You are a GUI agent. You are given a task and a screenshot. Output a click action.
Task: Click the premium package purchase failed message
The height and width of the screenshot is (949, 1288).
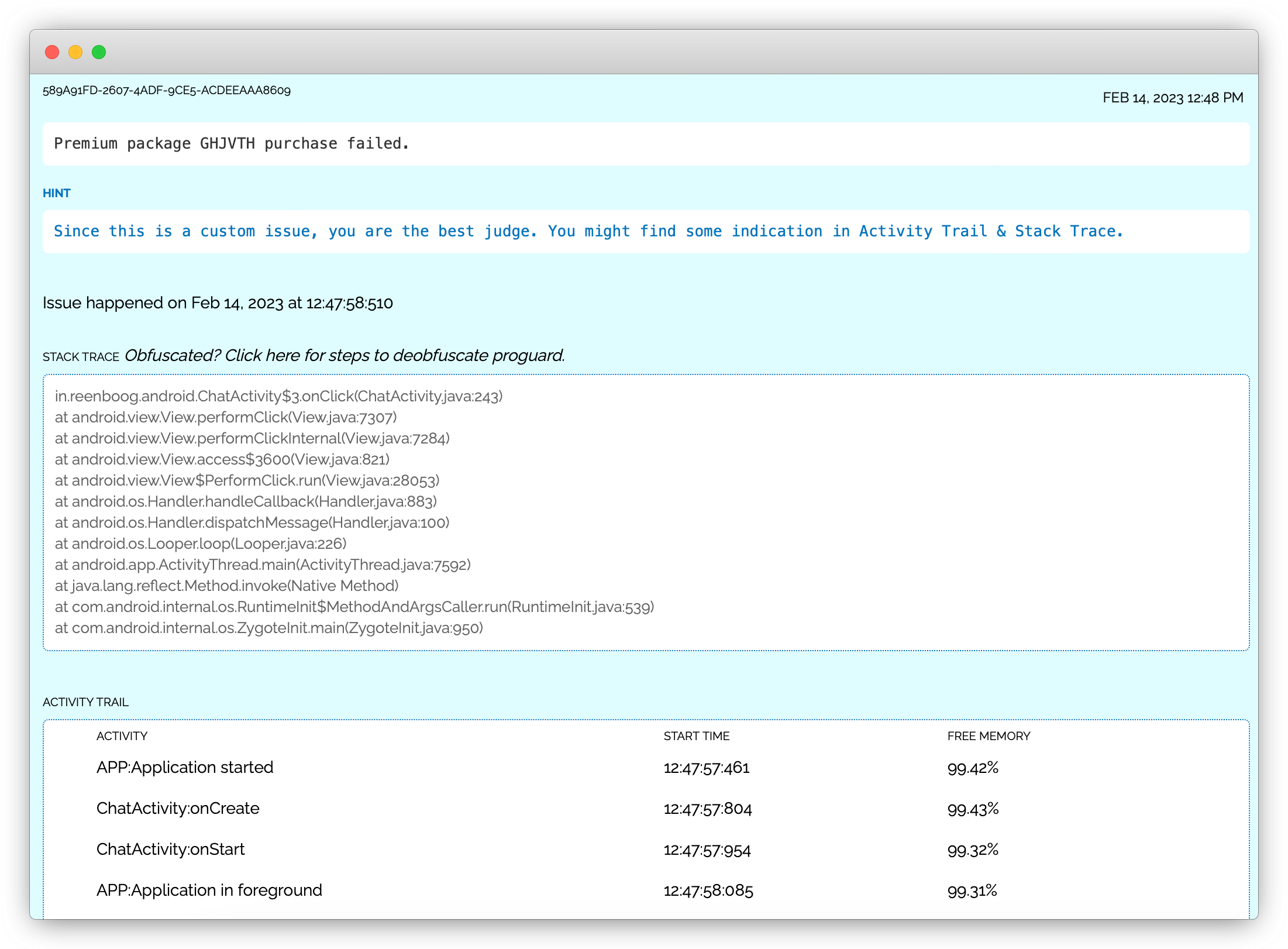[x=232, y=143]
